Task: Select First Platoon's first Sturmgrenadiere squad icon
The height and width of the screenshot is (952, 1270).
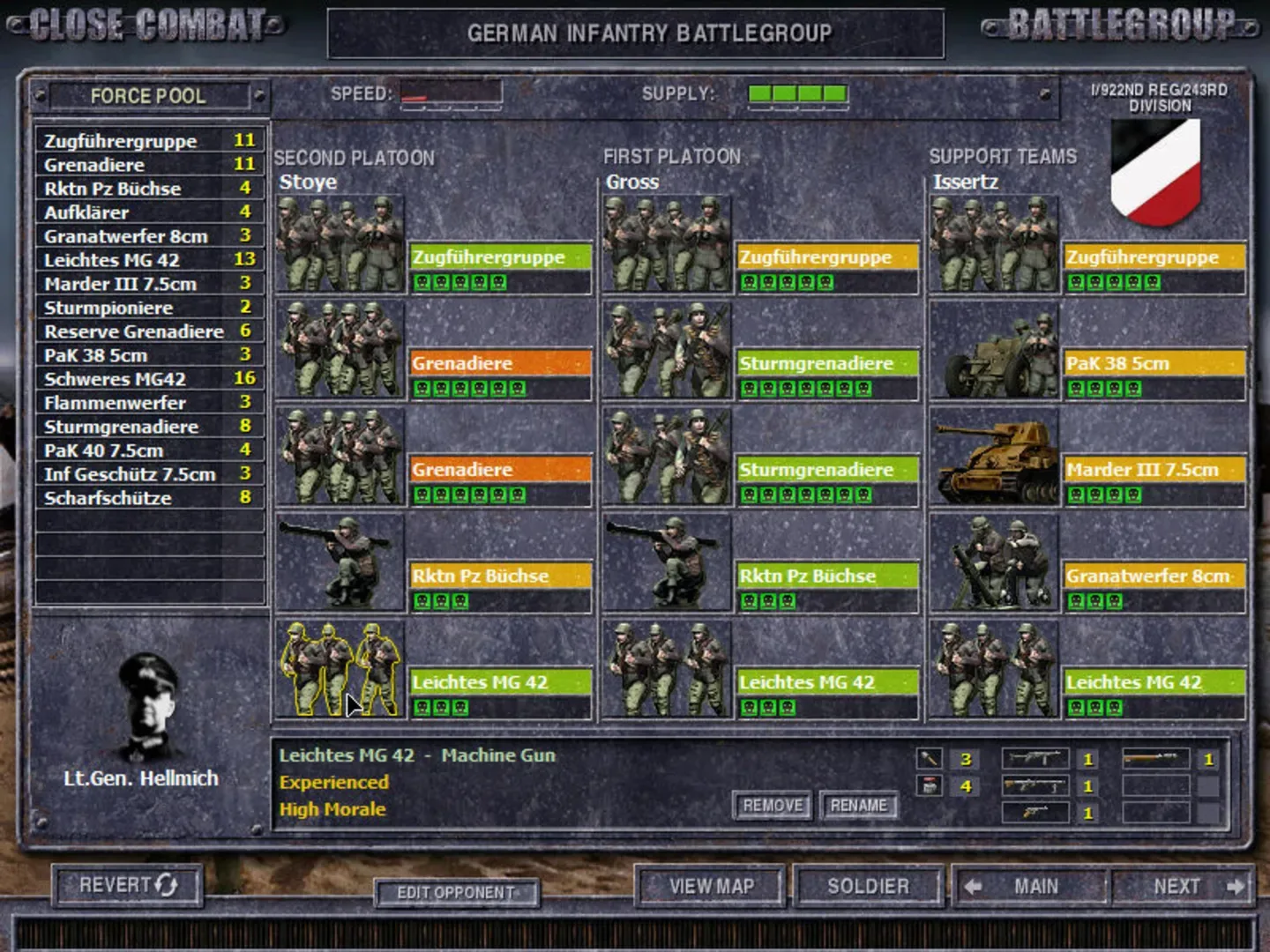Action: (667, 352)
